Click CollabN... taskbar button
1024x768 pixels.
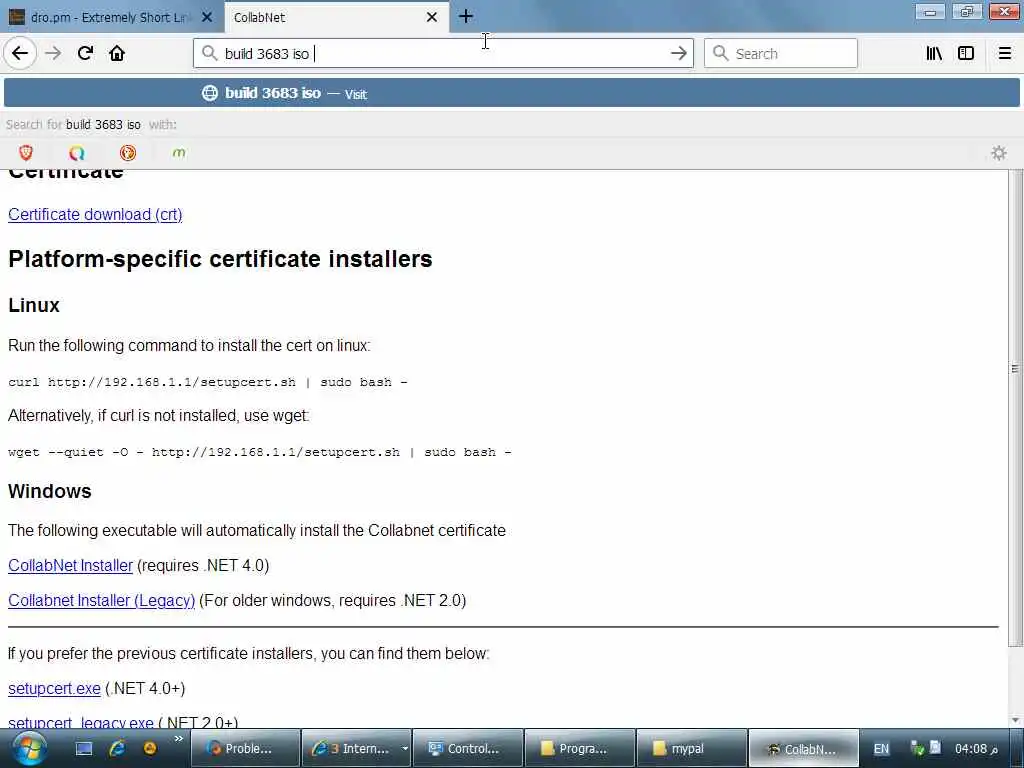[x=803, y=748]
